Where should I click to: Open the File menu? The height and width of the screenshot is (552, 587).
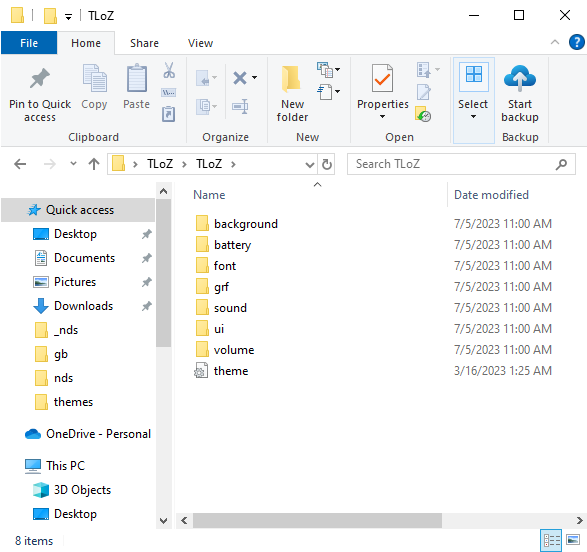click(x=29, y=43)
